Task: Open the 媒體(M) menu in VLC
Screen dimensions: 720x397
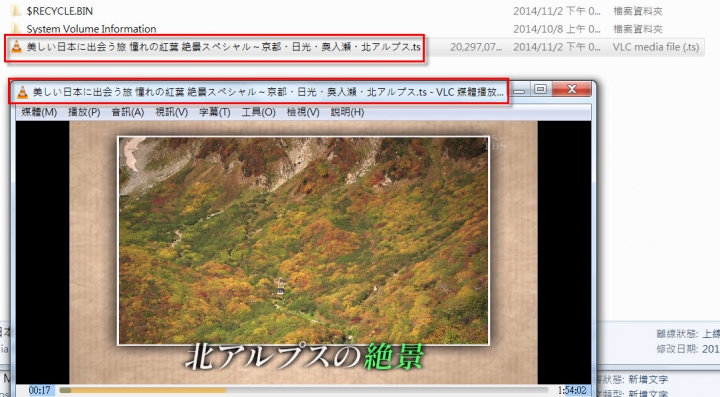Action: (39, 112)
